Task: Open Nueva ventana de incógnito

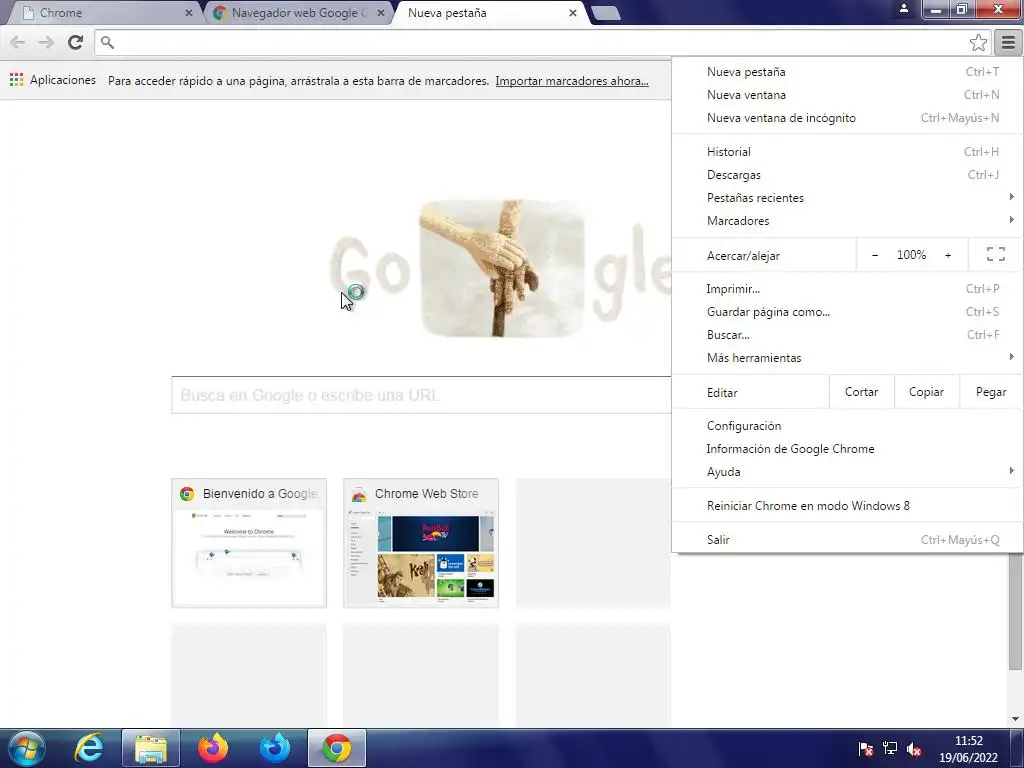Action: [847, 118]
